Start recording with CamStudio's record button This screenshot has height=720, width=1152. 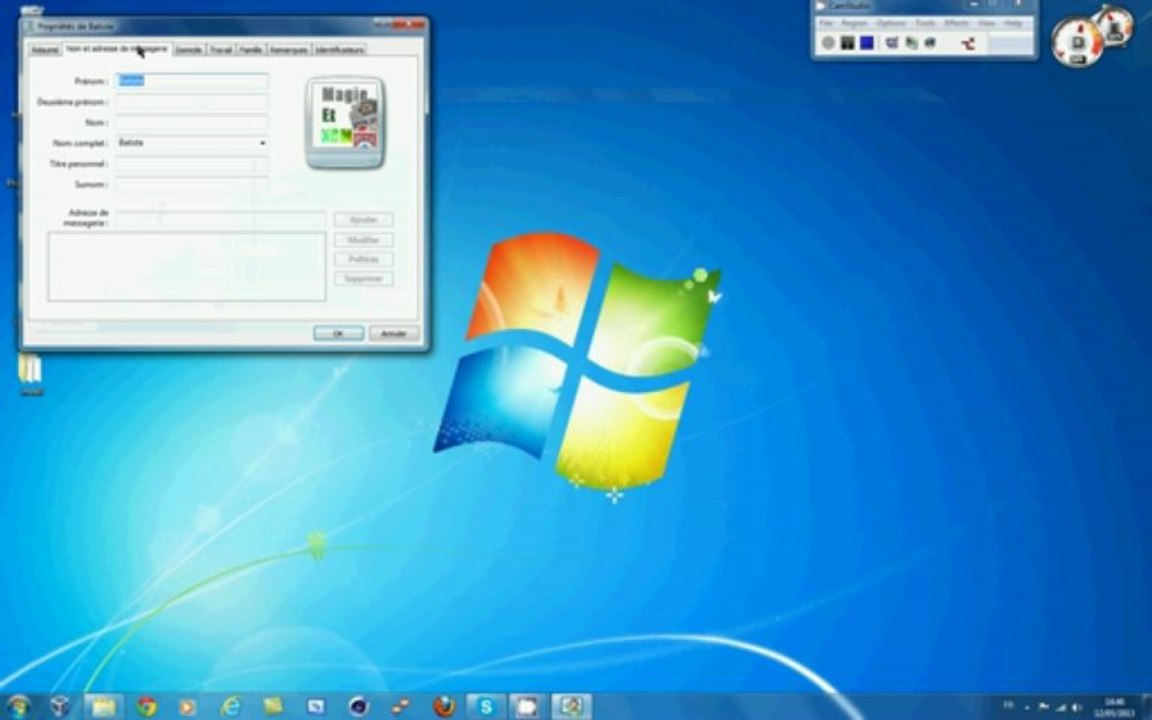(x=828, y=43)
